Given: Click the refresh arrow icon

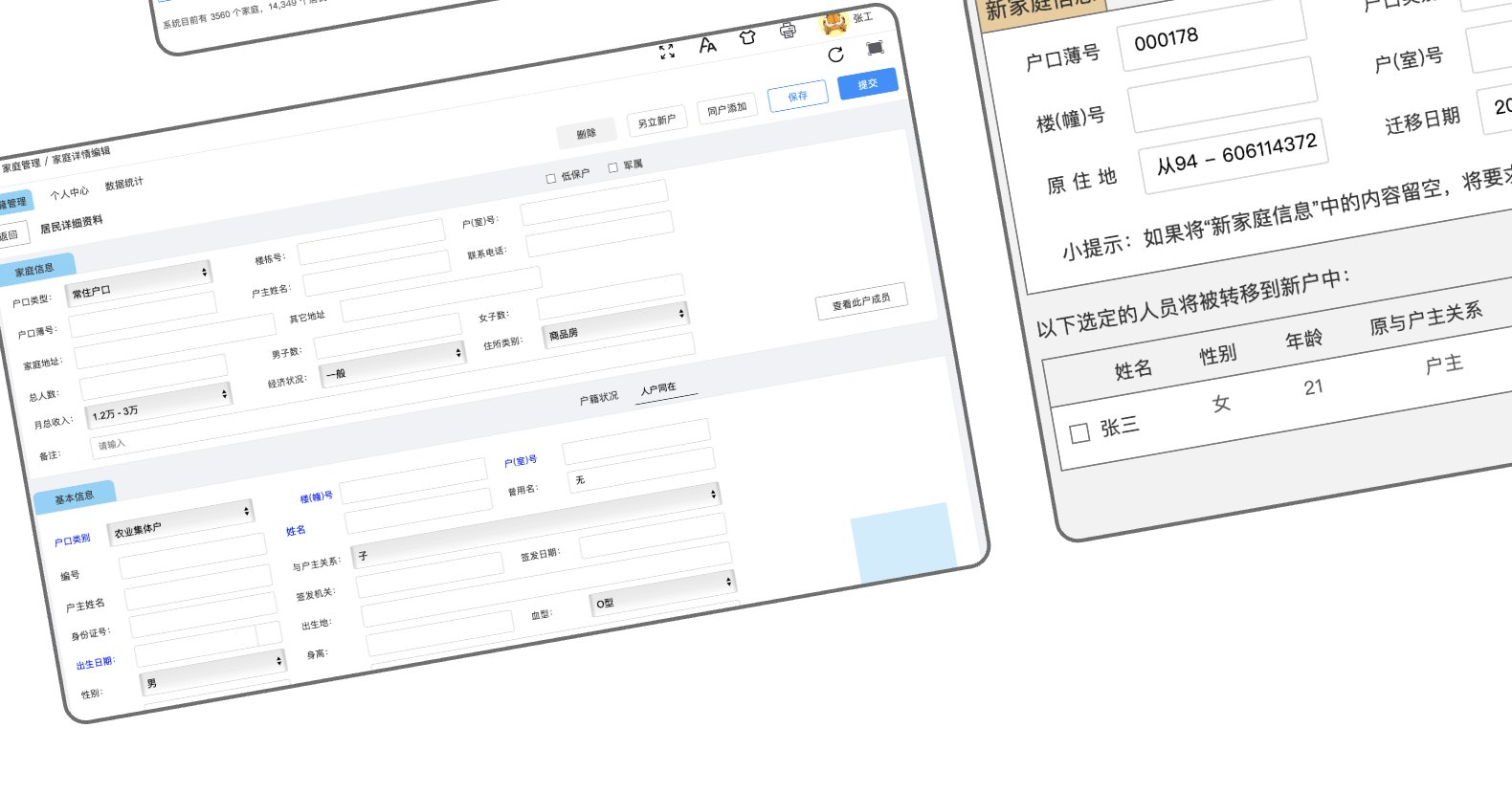Looking at the screenshot, I should coord(835,55).
